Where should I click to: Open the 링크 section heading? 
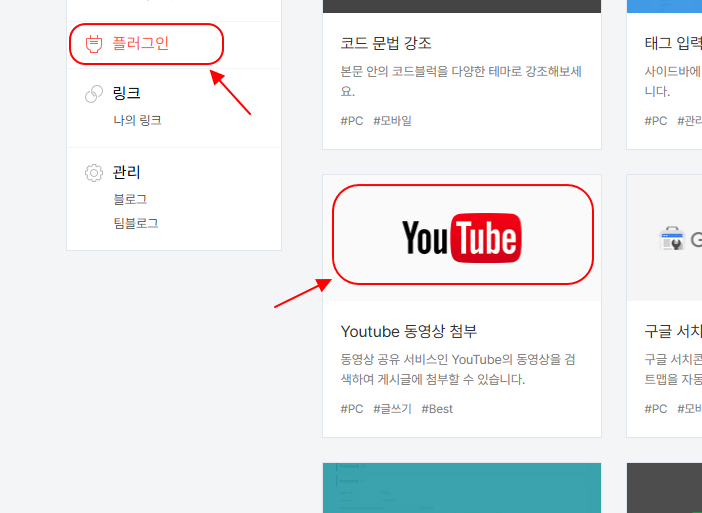click(x=126, y=93)
